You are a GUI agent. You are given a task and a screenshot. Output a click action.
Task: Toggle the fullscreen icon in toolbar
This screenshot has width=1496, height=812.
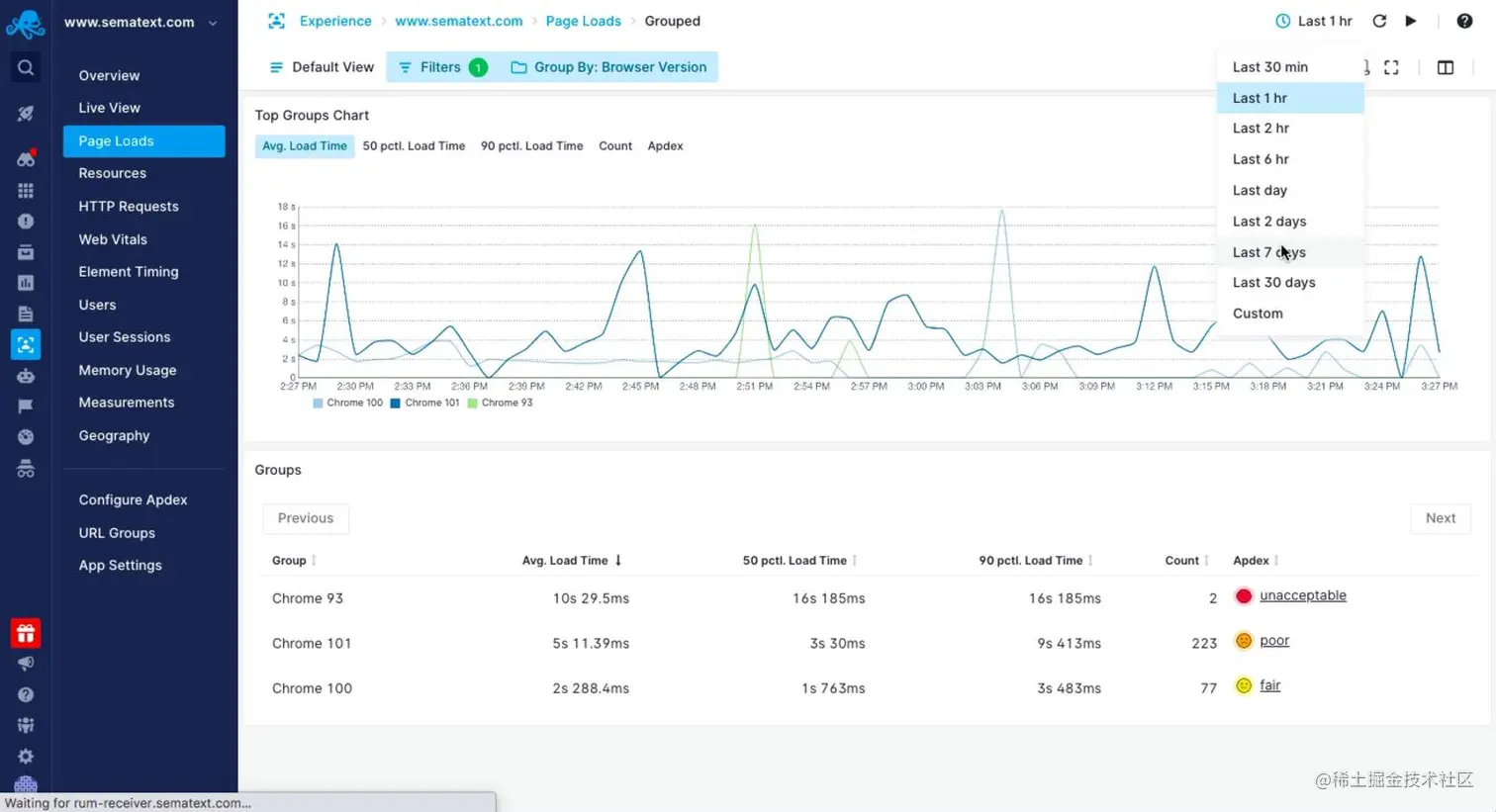tap(1391, 67)
